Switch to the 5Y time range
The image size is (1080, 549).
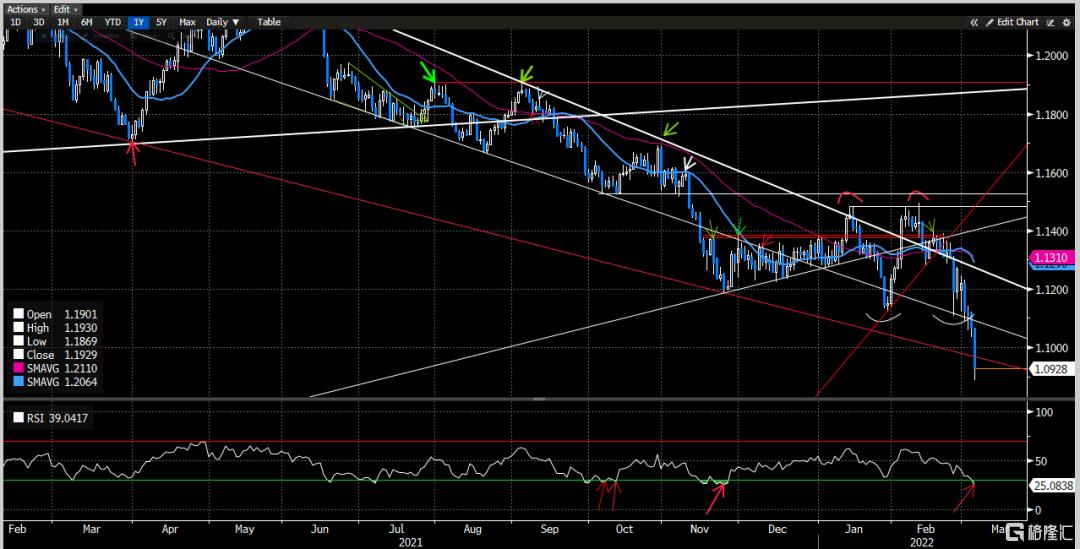click(x=161, y=22)
